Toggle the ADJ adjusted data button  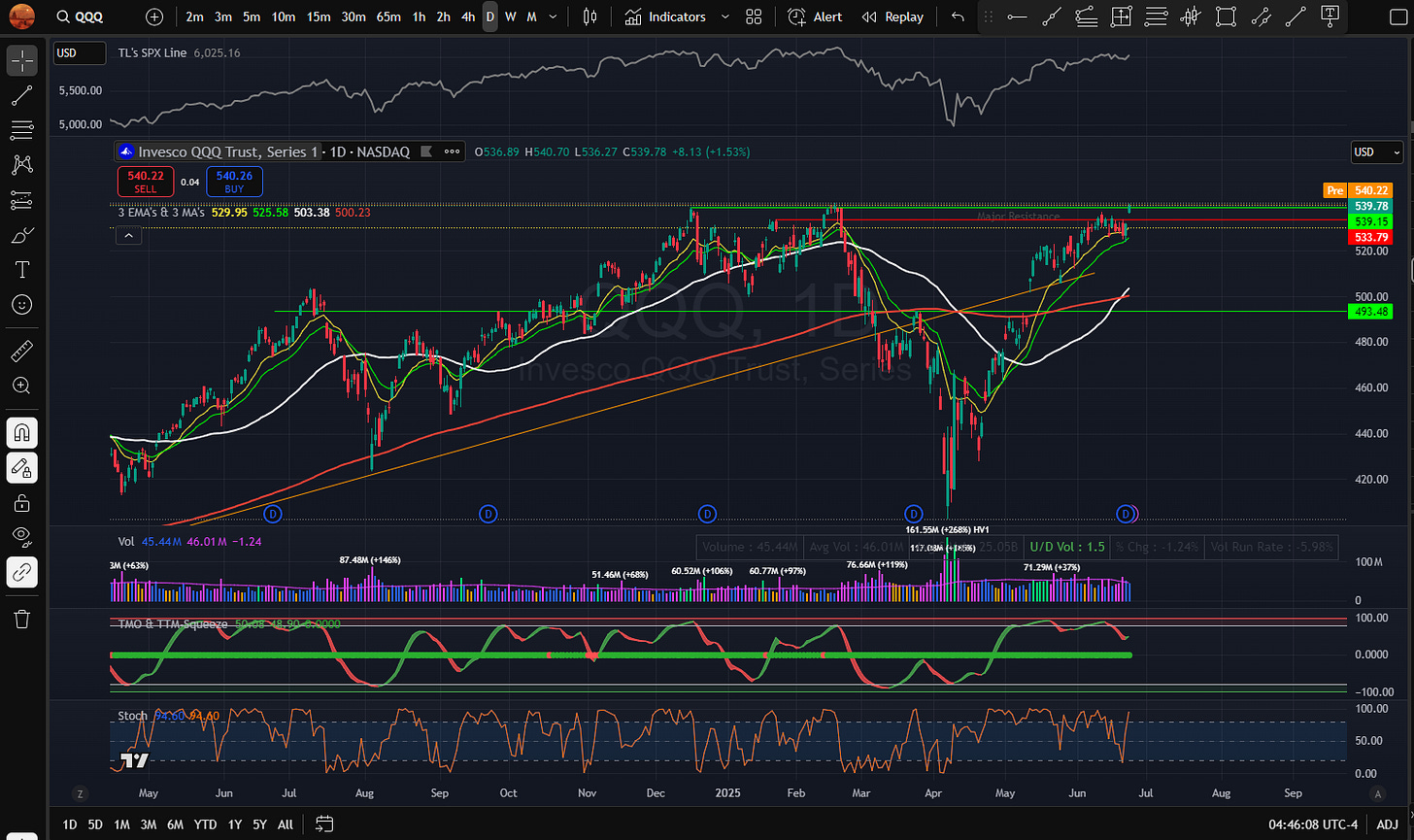point(1385,824)
